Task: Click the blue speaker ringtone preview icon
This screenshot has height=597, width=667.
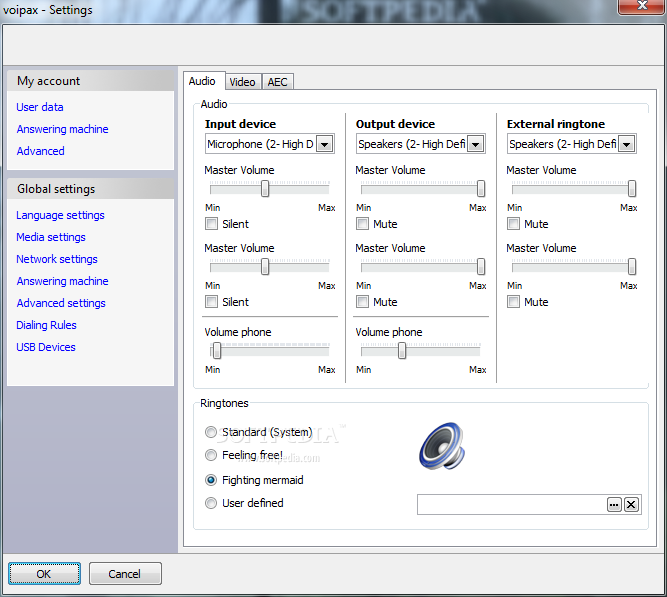Action: 442,446
